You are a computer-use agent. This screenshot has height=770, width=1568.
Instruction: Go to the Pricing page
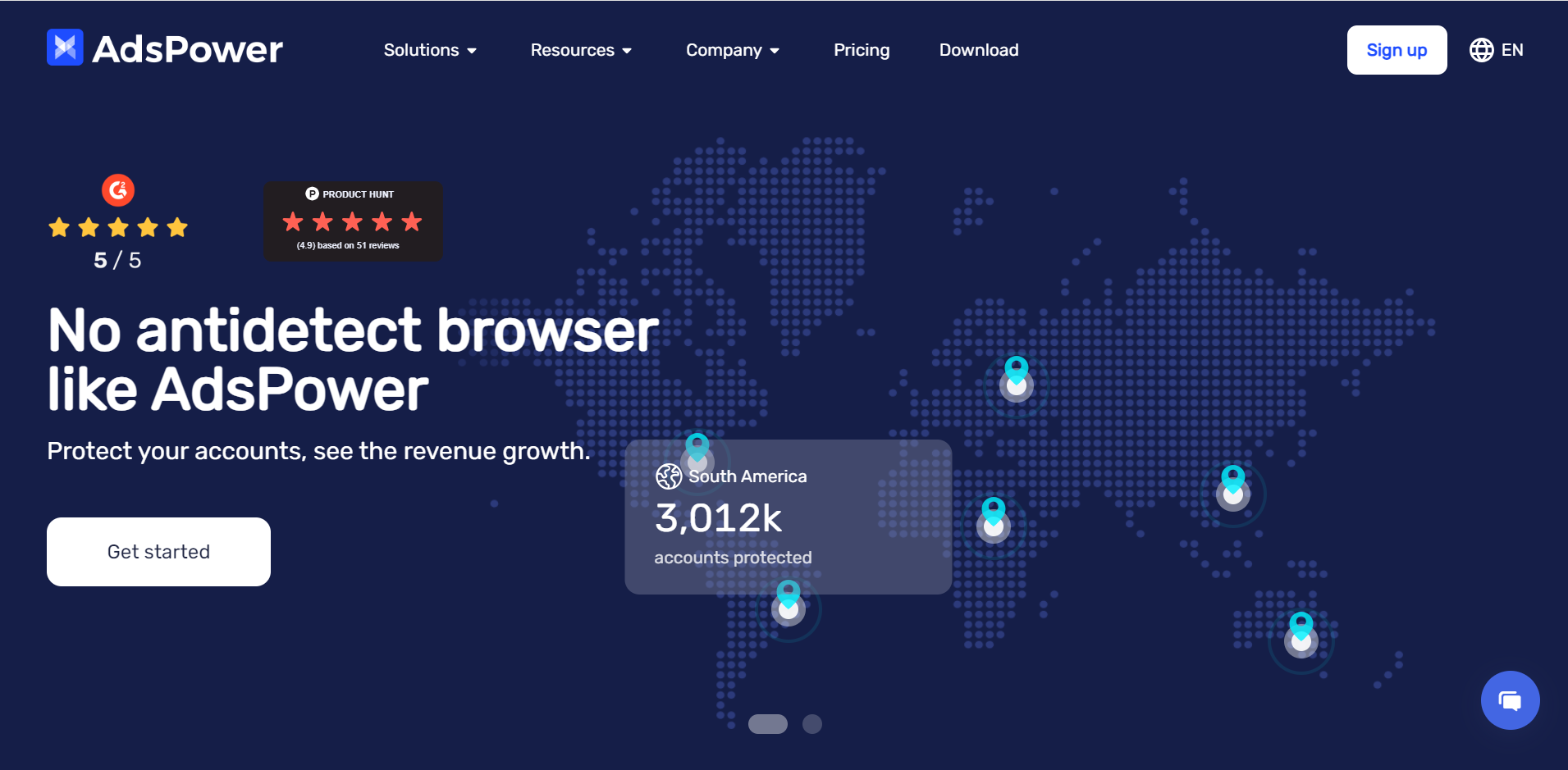[862, 50]
